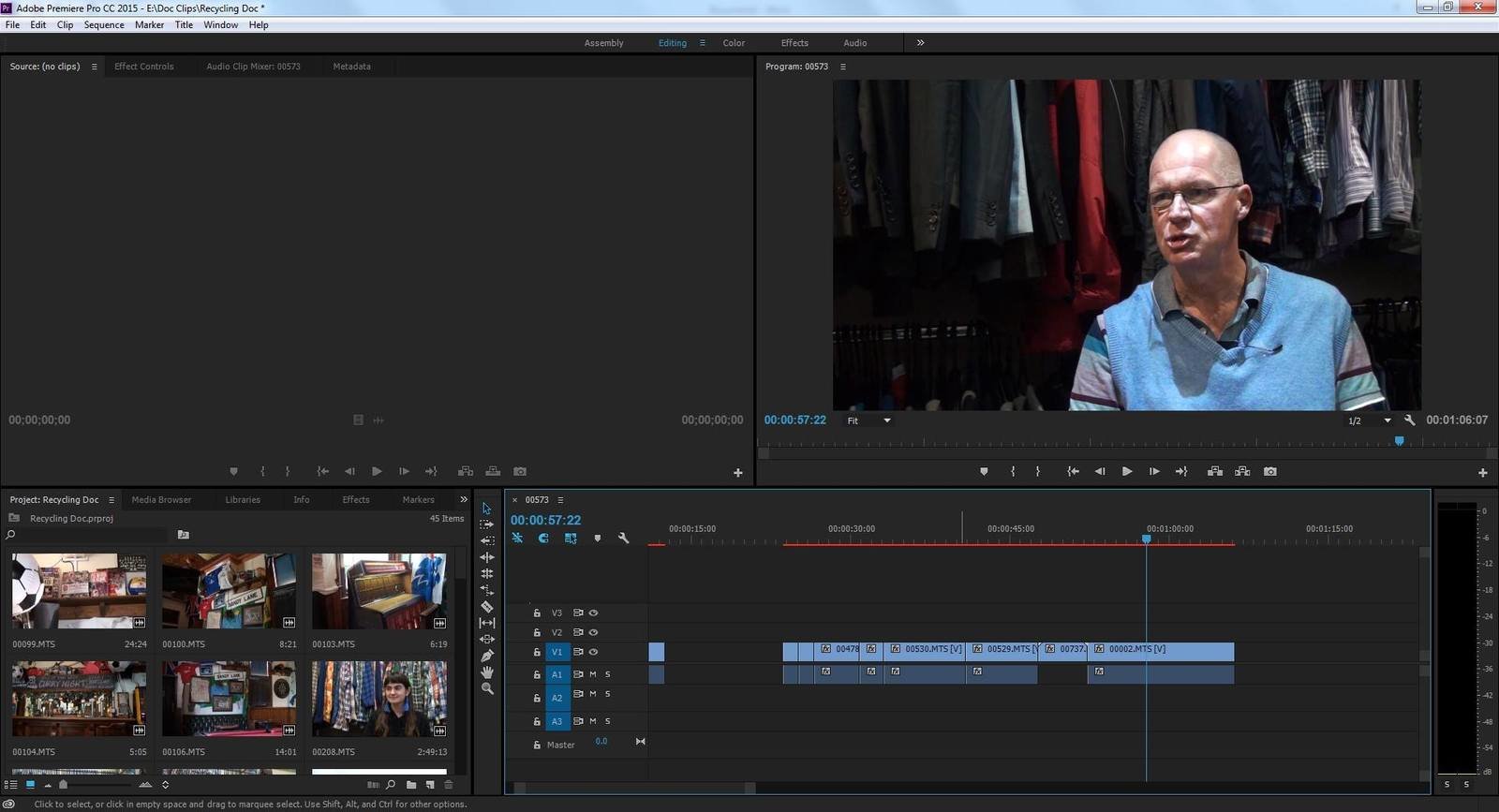Click the New Bin folder icon
Image resolution: width=1499 pixels, height=812 pixels.
411,785
